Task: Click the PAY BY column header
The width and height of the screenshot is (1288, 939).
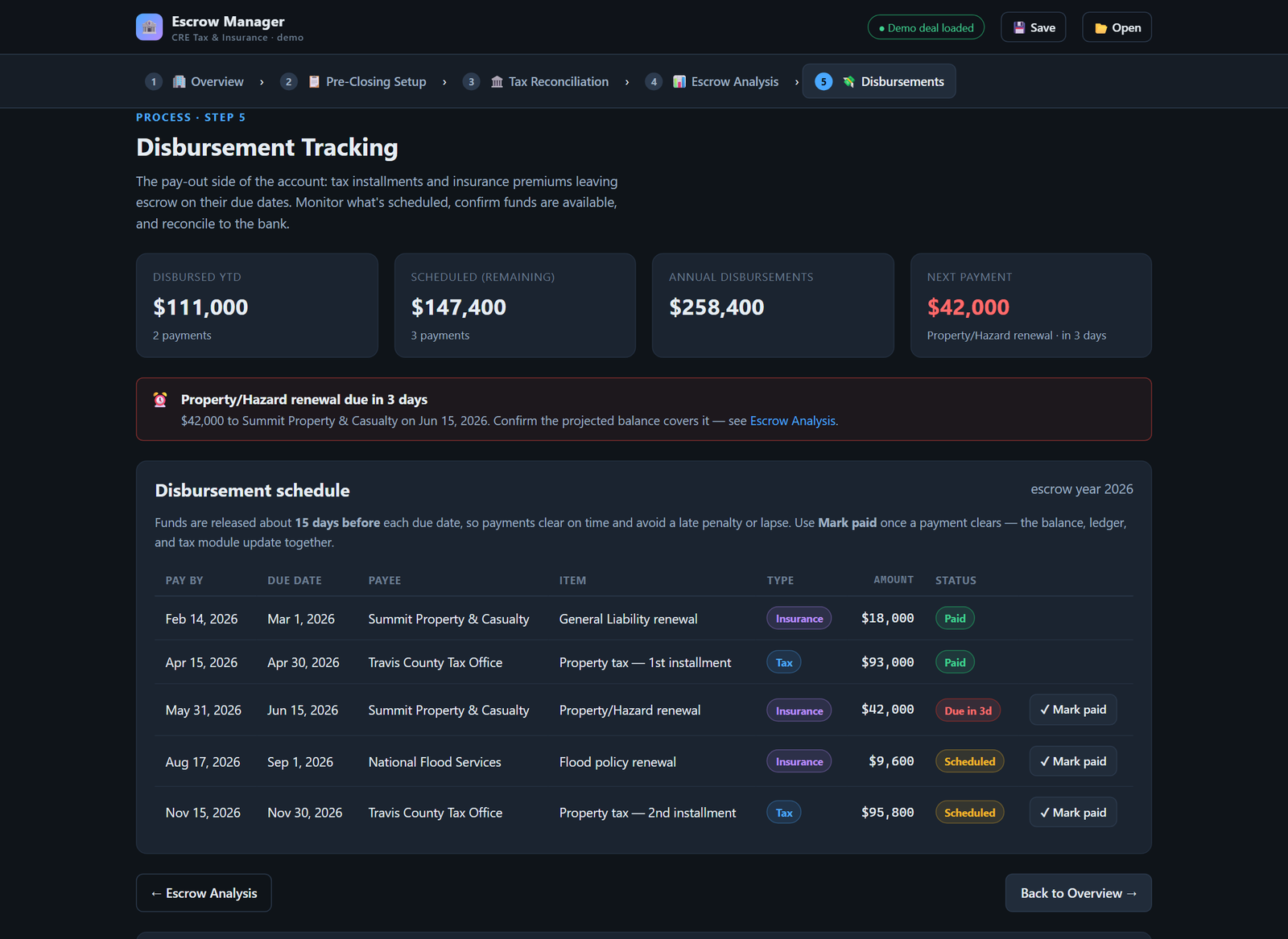Action: (184, 580)
